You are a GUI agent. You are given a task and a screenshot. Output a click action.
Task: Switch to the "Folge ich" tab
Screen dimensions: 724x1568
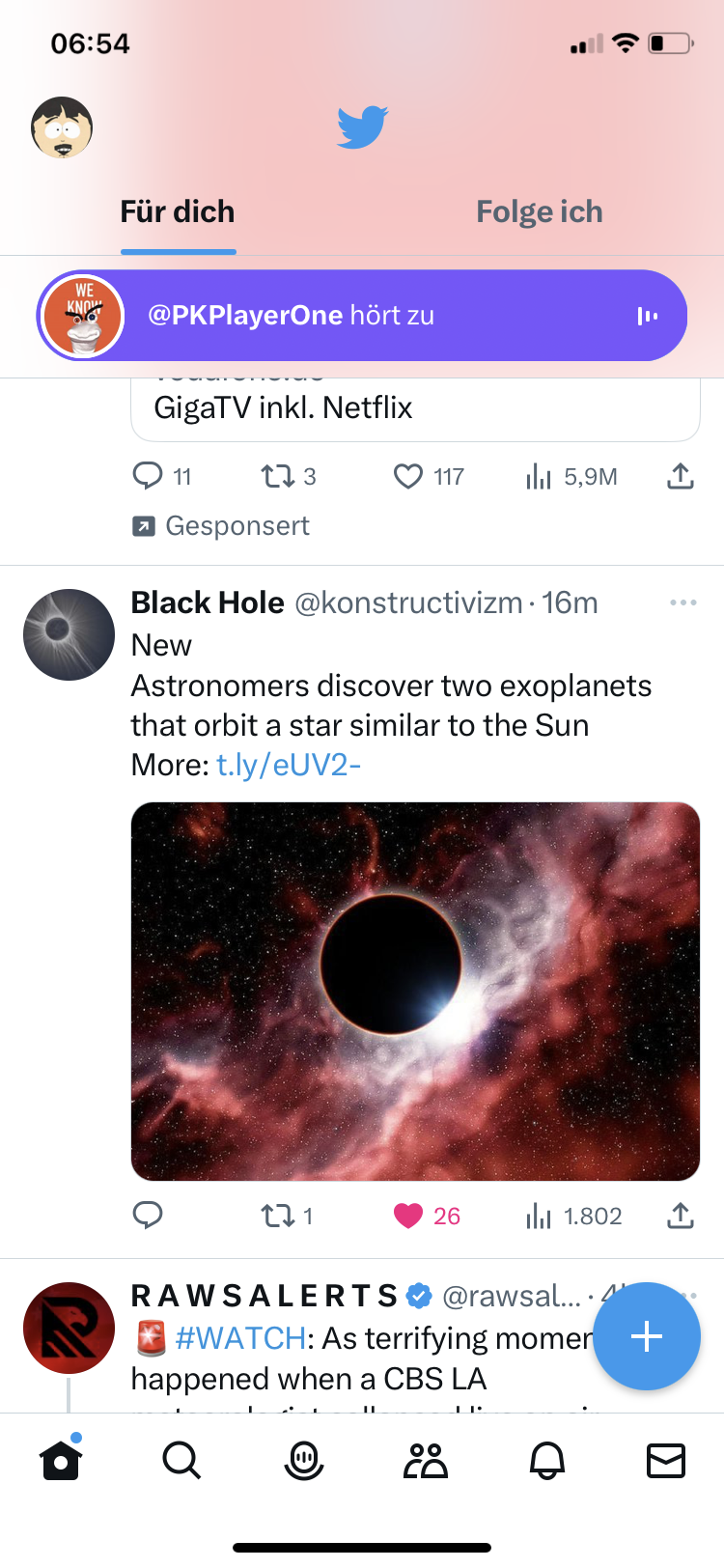540,212
